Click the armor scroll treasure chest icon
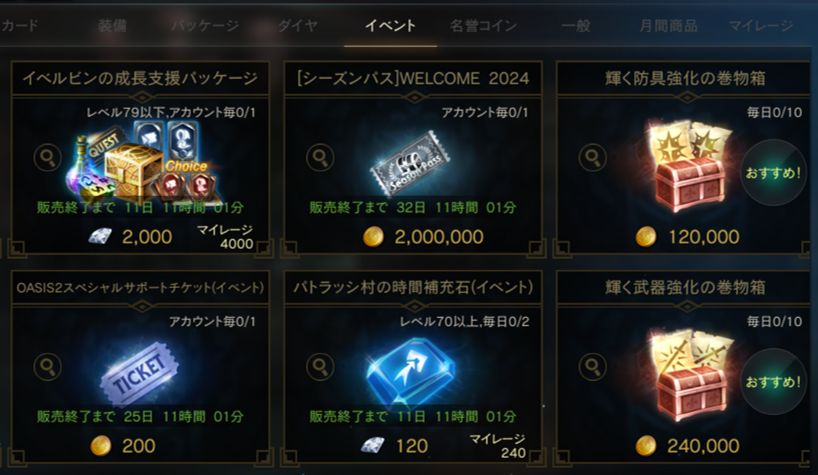 690,167
